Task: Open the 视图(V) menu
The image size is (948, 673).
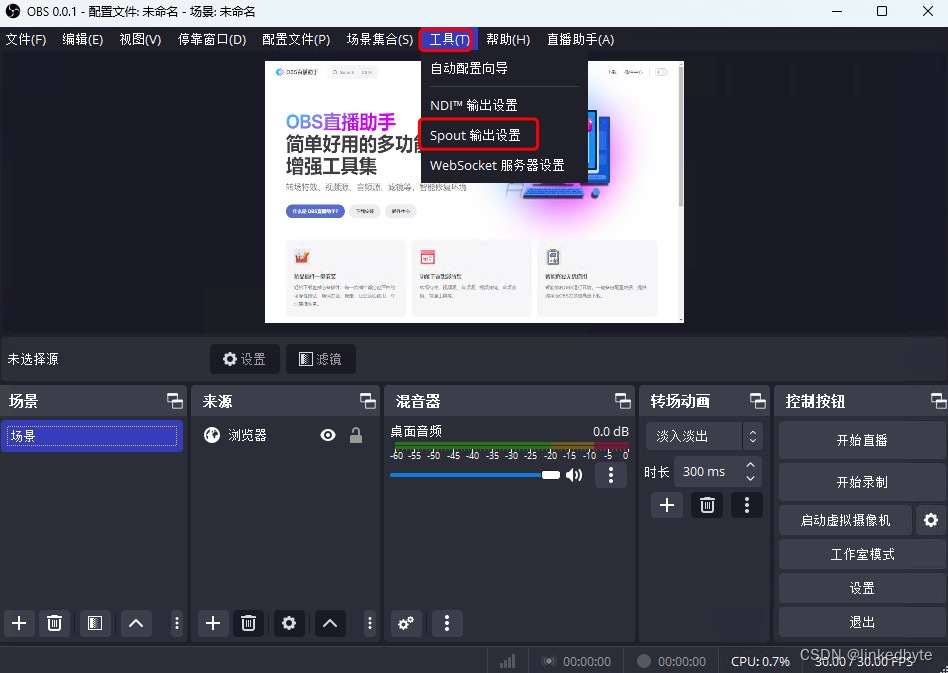Action: pyautogui.click(x=140, y=40)
